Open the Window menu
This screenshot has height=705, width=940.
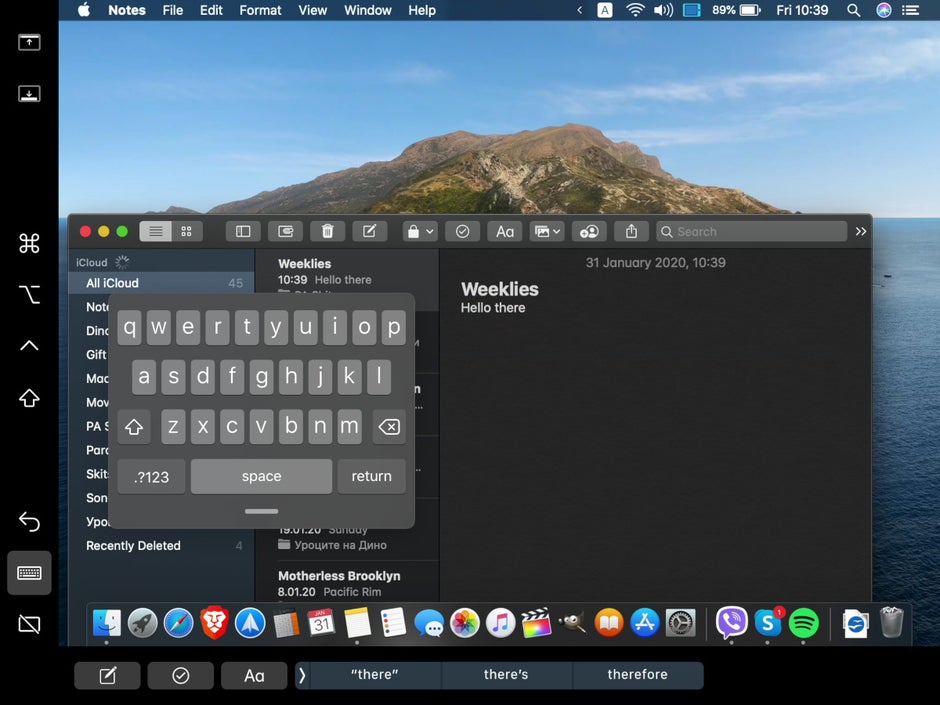[367, 10]
